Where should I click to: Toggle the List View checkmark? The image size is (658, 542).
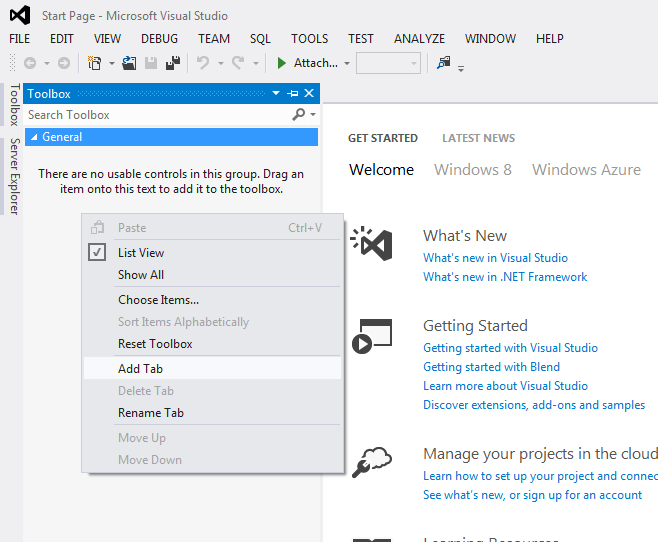coord(97,253)
